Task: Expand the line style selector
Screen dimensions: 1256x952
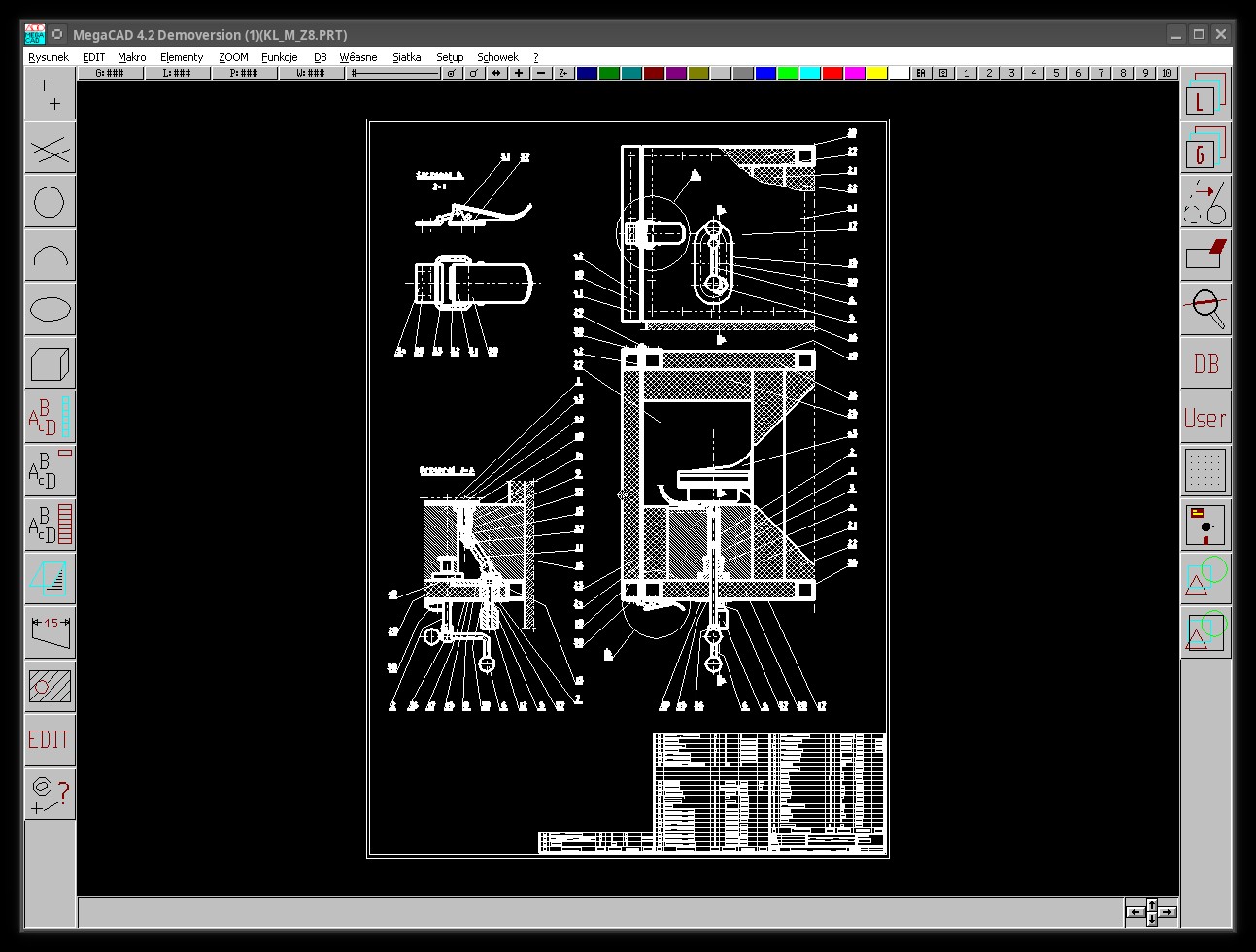Action: coord(394,73)
